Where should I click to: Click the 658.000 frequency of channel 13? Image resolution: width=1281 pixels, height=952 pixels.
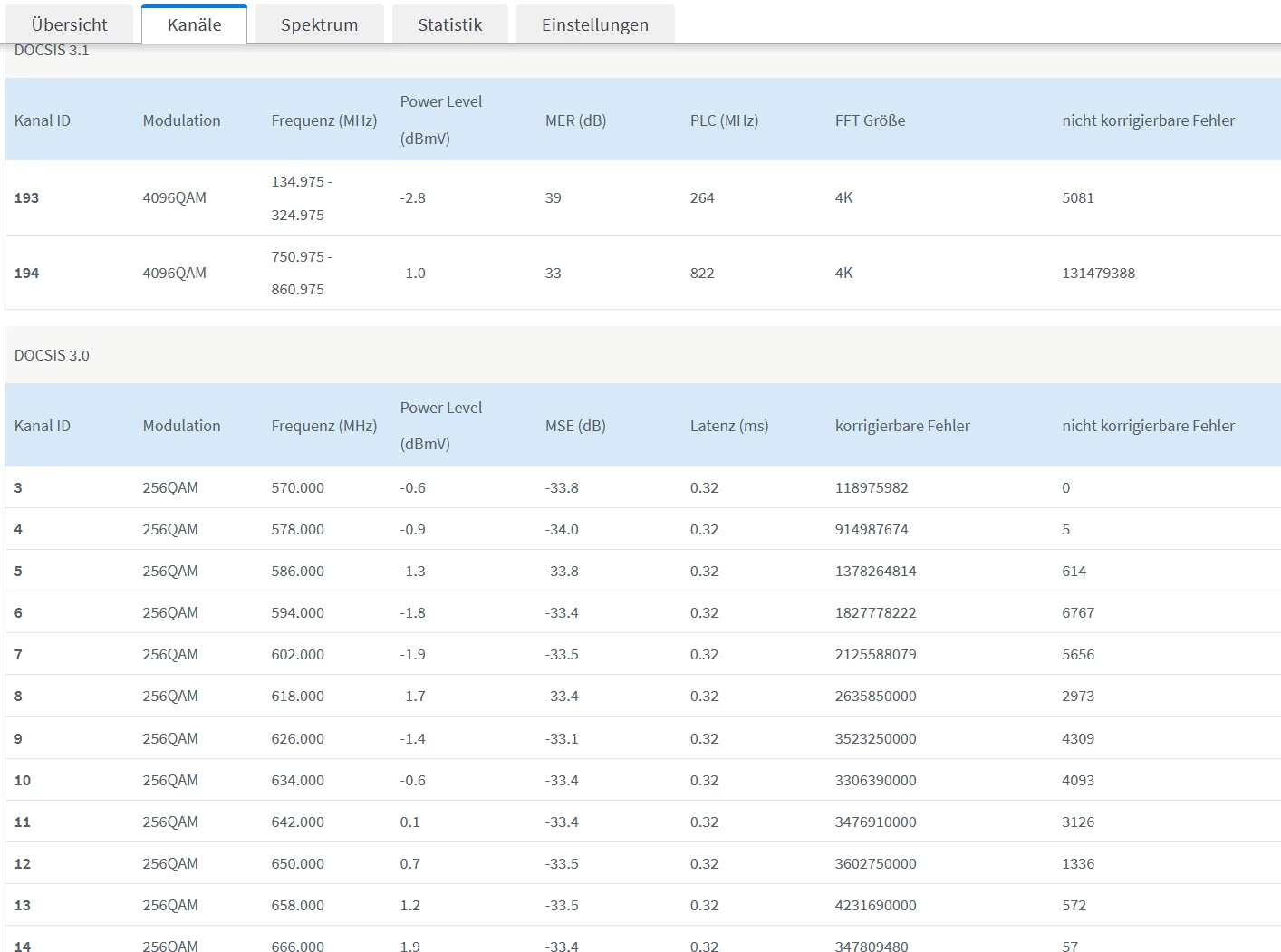(297, 905)
